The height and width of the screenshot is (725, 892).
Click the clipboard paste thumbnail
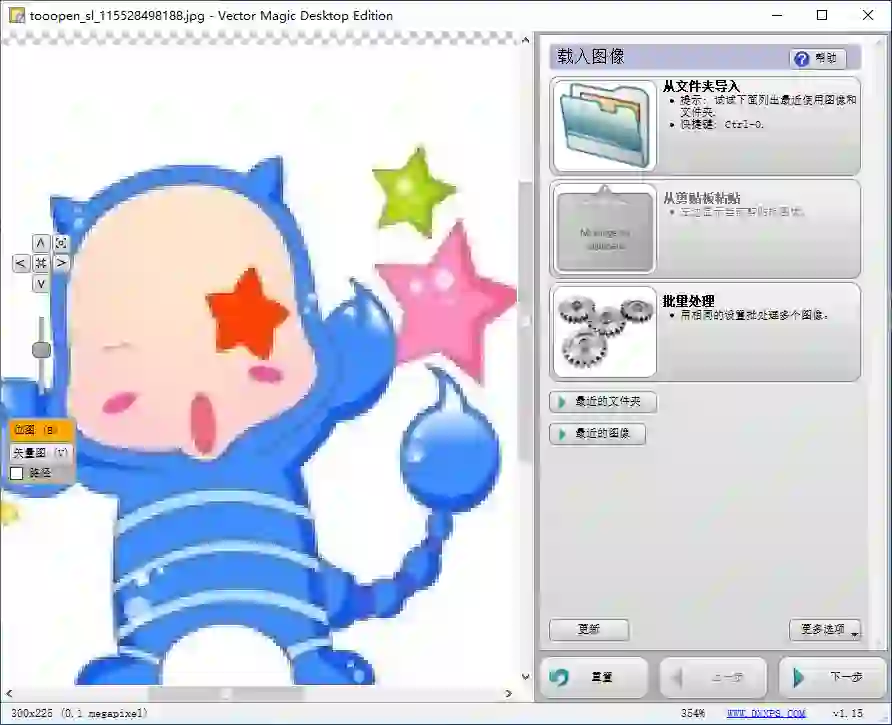[604, 229]
